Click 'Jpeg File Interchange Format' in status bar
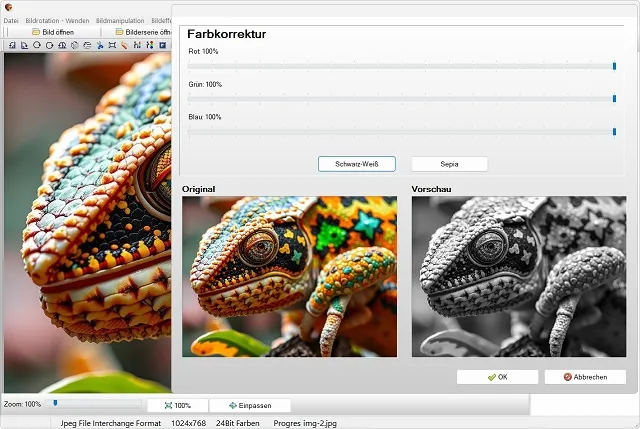Viewport: 640px width, 429px height. pos(111,423)
